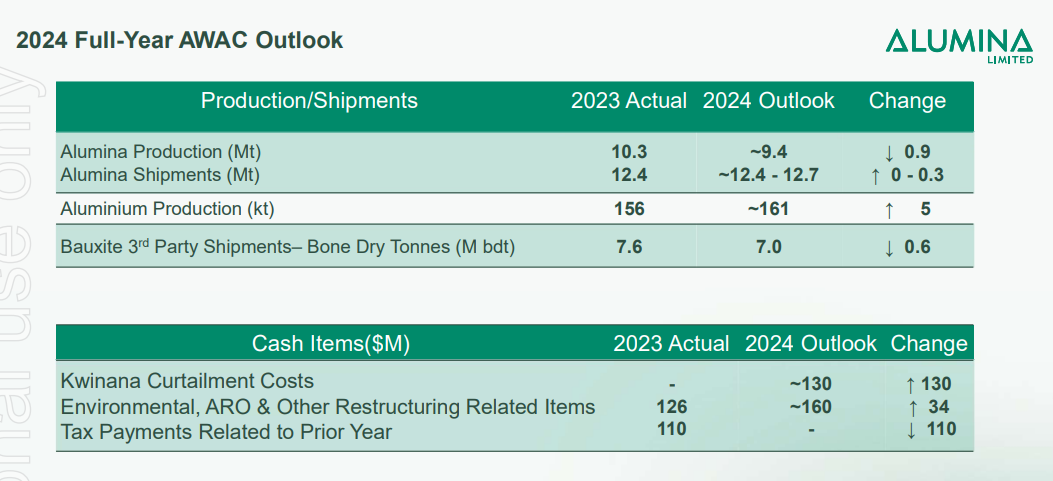Click the down arrow beside 0.6 change
The width and height of the screenshot is (1053, 481).
click(888, 247)
